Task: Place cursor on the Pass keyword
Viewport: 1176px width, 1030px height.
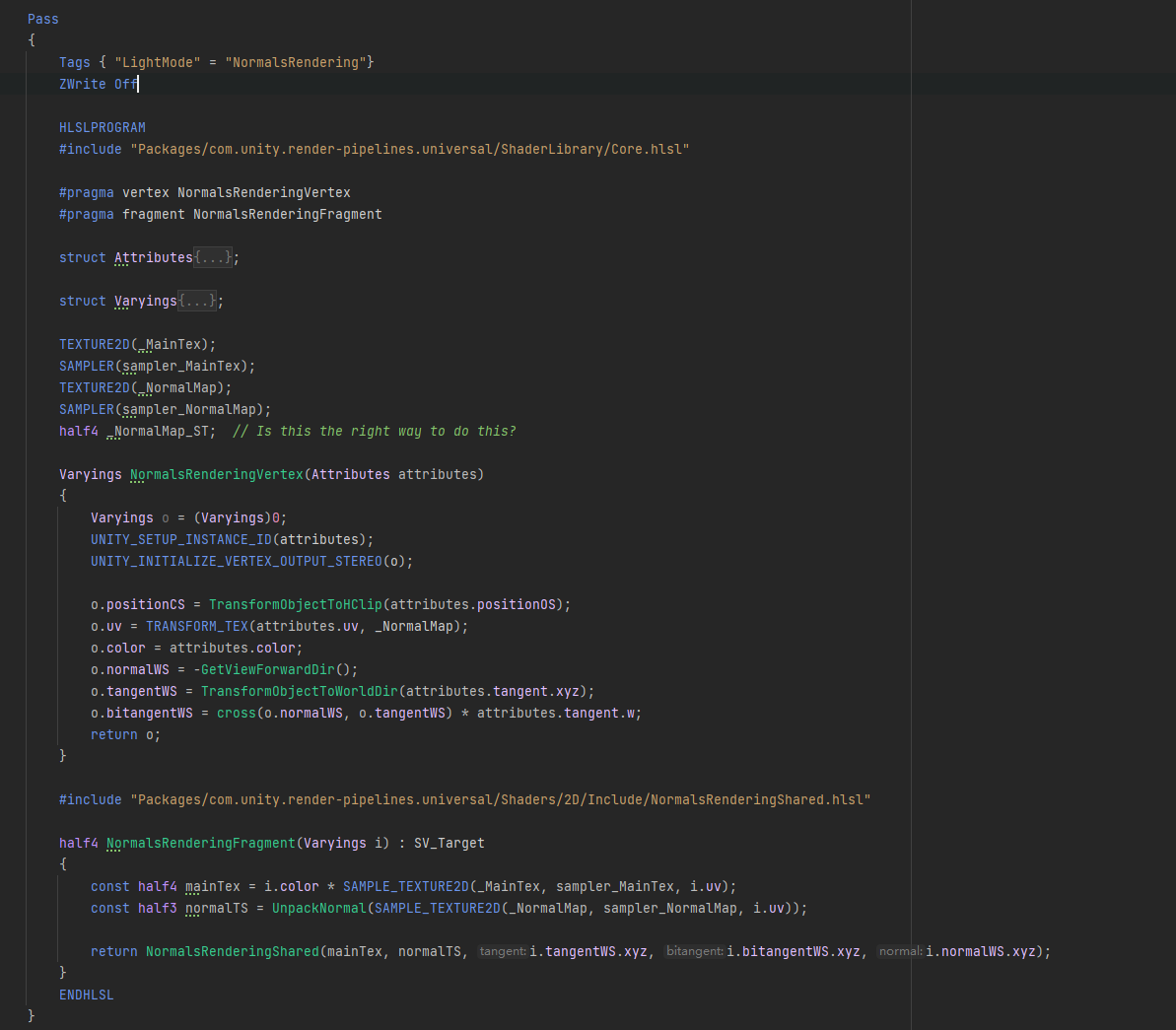Action: click(42, 19)
